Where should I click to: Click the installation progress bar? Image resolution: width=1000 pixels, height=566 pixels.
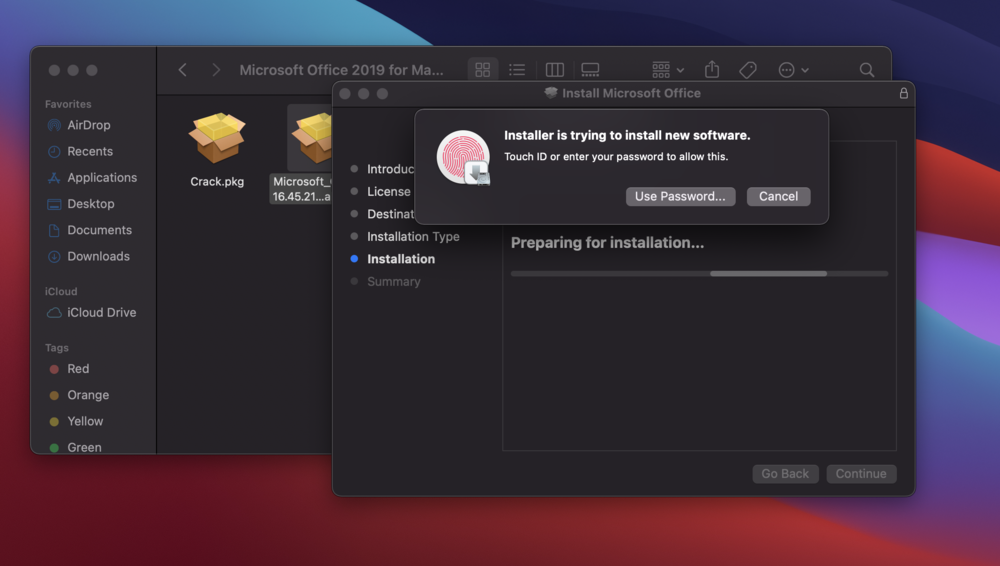(699, 273)
